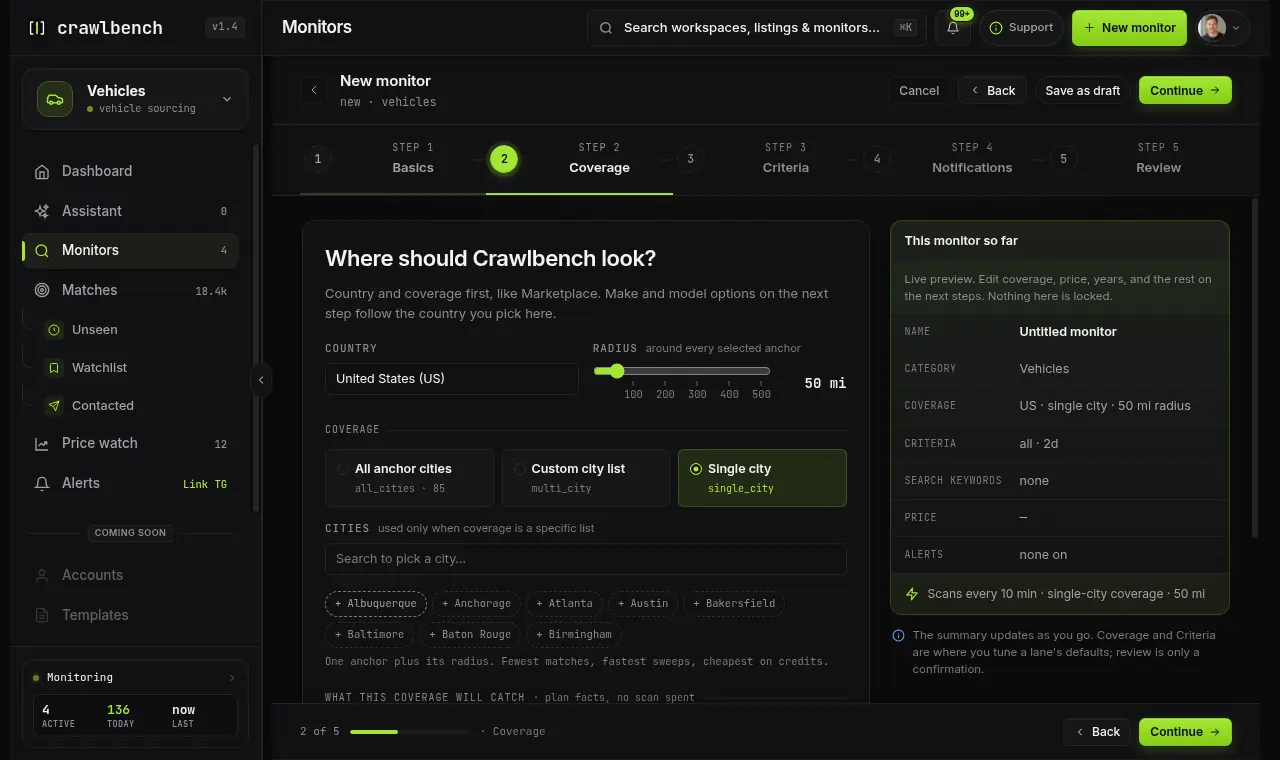Screen dimensions: 1280x760
Task: Click the Search to pick a city field
Action: (x=586, y=559)
